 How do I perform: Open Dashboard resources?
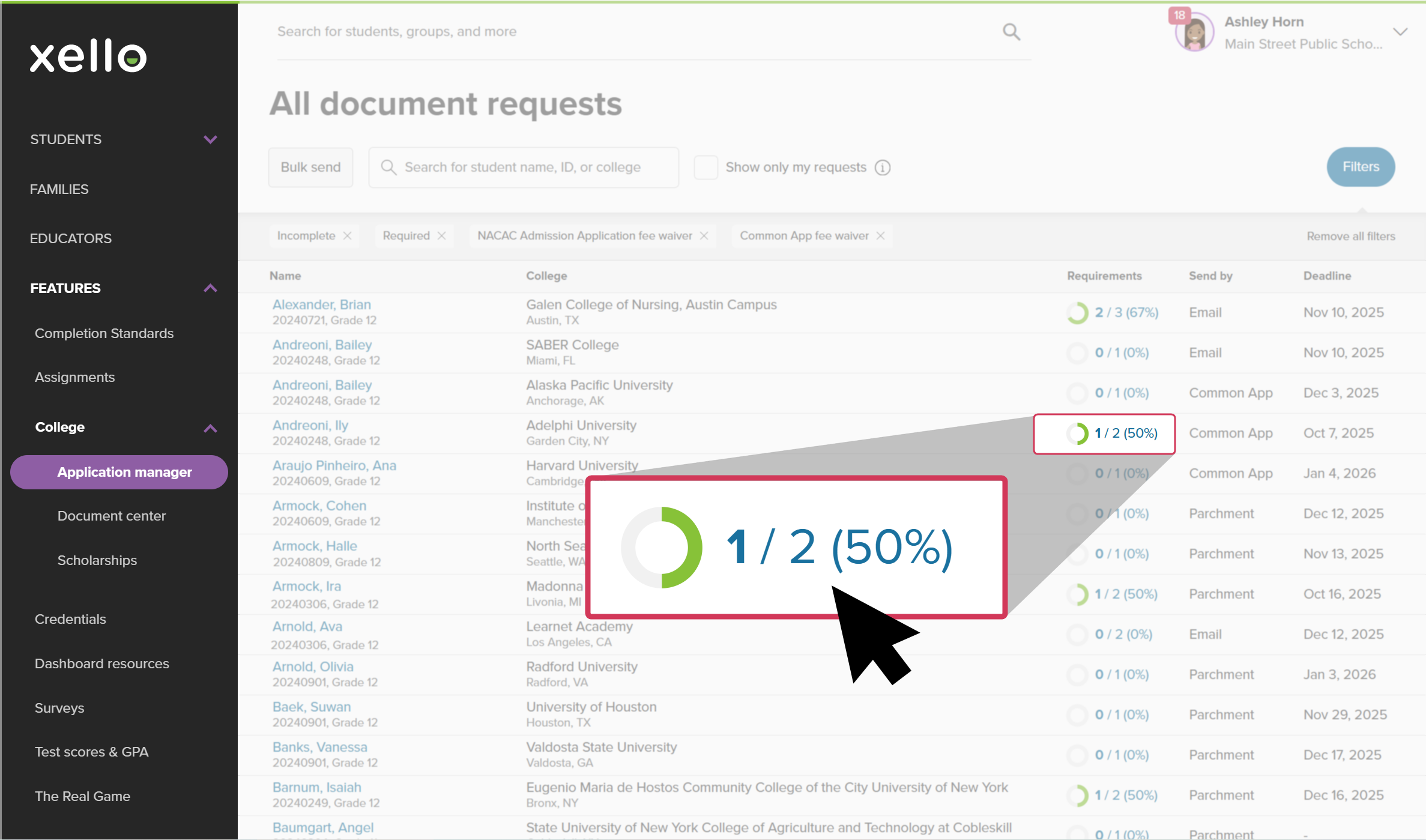point(101,663)
